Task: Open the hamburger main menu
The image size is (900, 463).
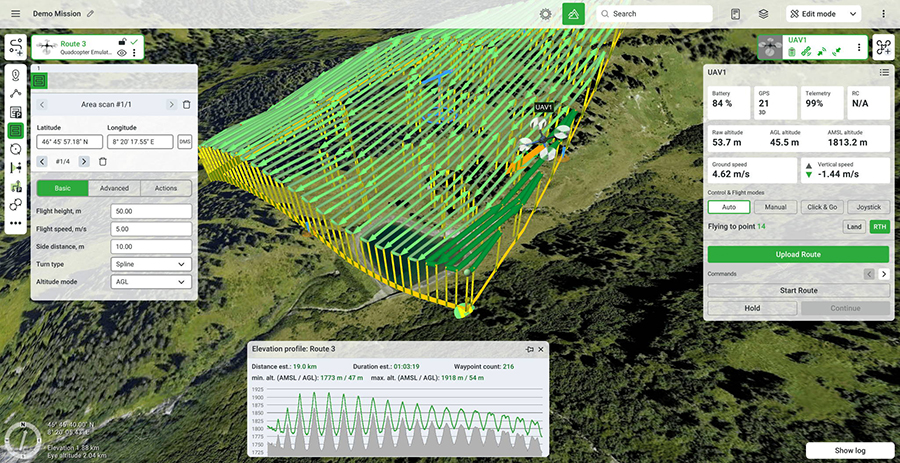Action: coord(15,14)
